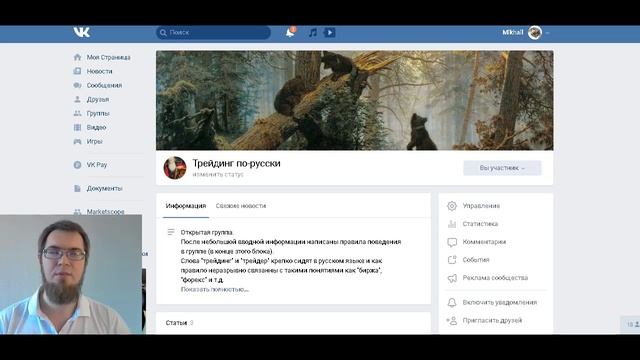This screenshot has height=360, width=640.
Task: Click the Управление gear icon
Action: tap(452, 206)
